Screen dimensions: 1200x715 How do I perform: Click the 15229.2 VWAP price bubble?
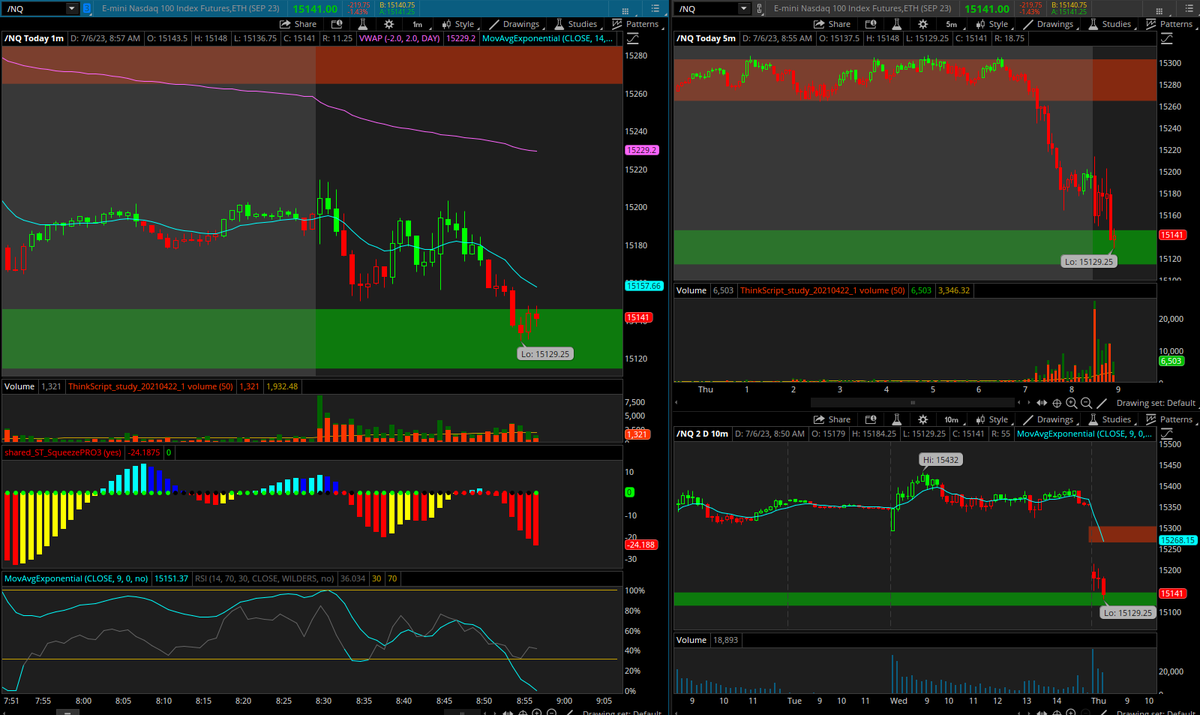(641, 150)
